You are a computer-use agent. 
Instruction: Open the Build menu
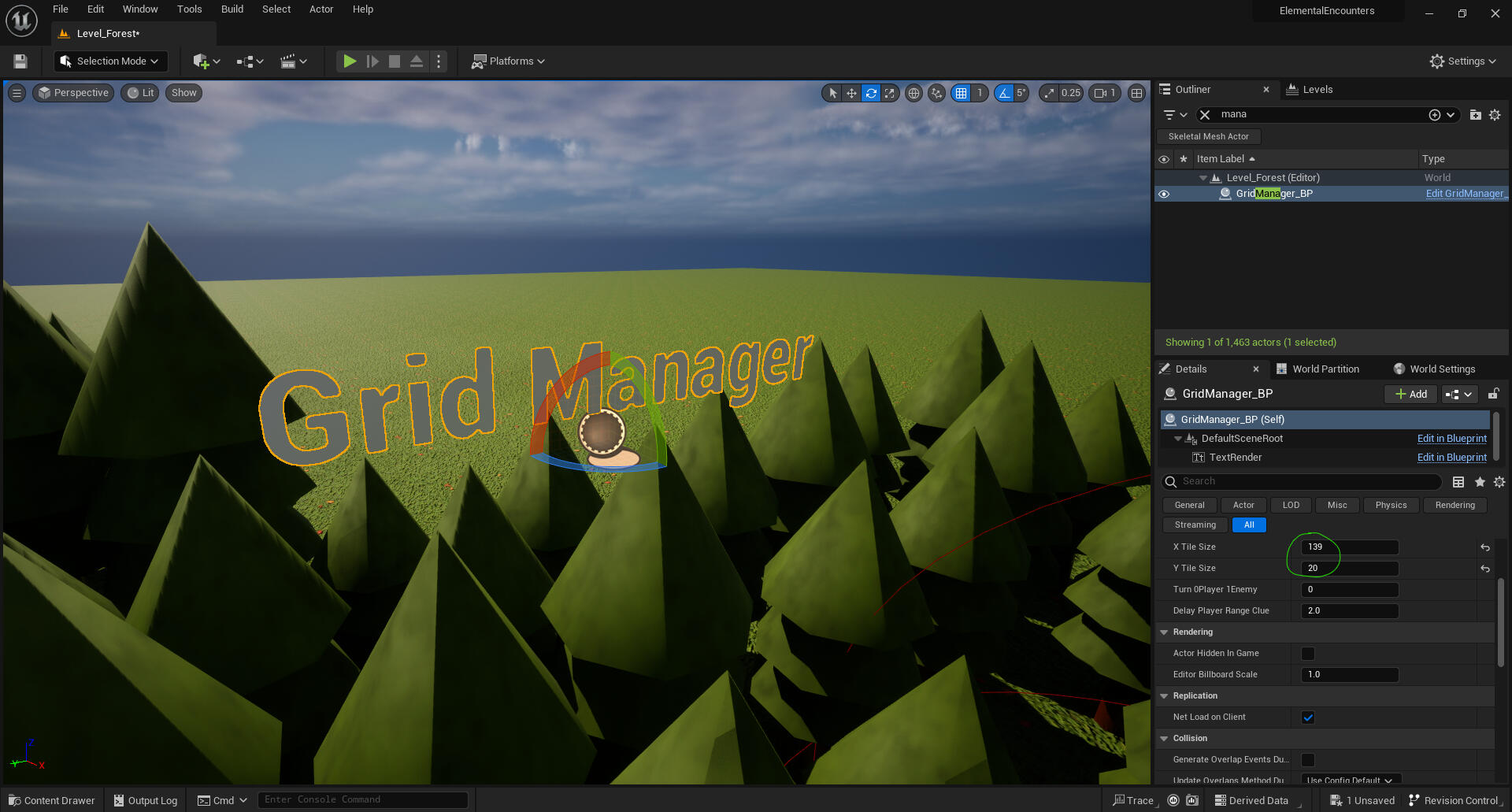click(x=232, y=9)
